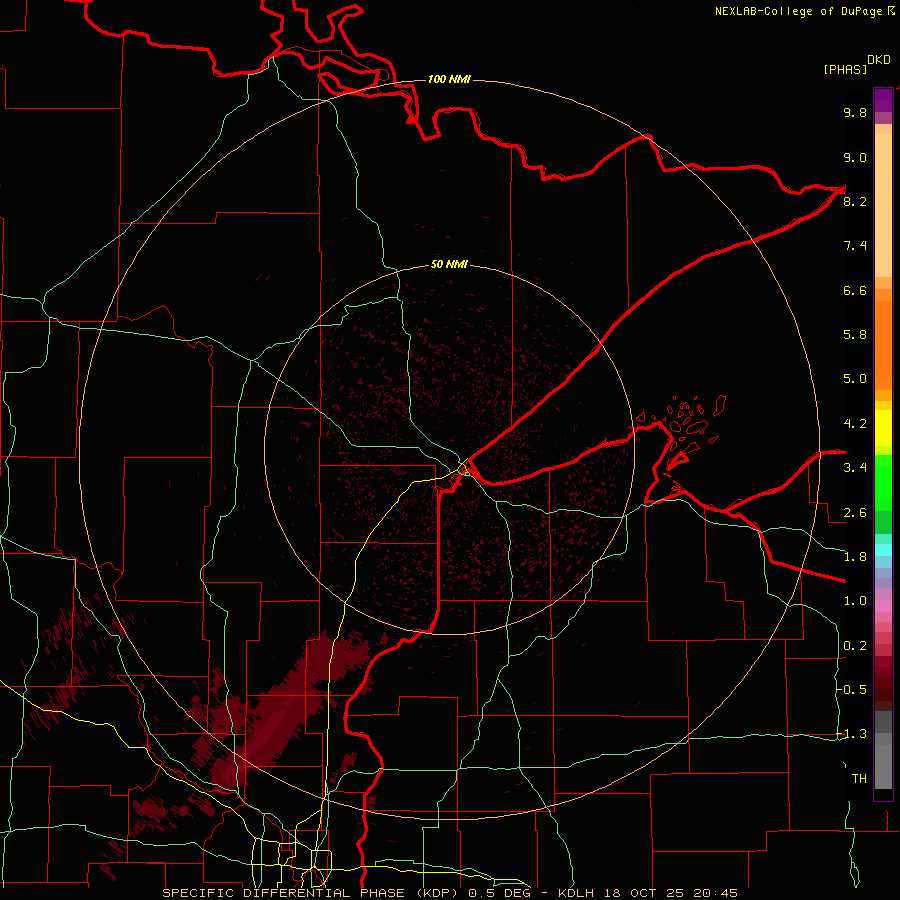Click the 3.4 scale value
The image size is (900, 900).
tap(855, 468)
